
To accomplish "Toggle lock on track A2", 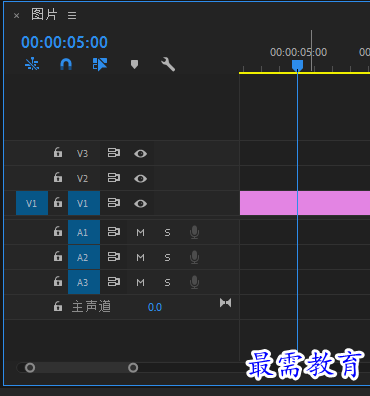I will (x=58, y=257).
